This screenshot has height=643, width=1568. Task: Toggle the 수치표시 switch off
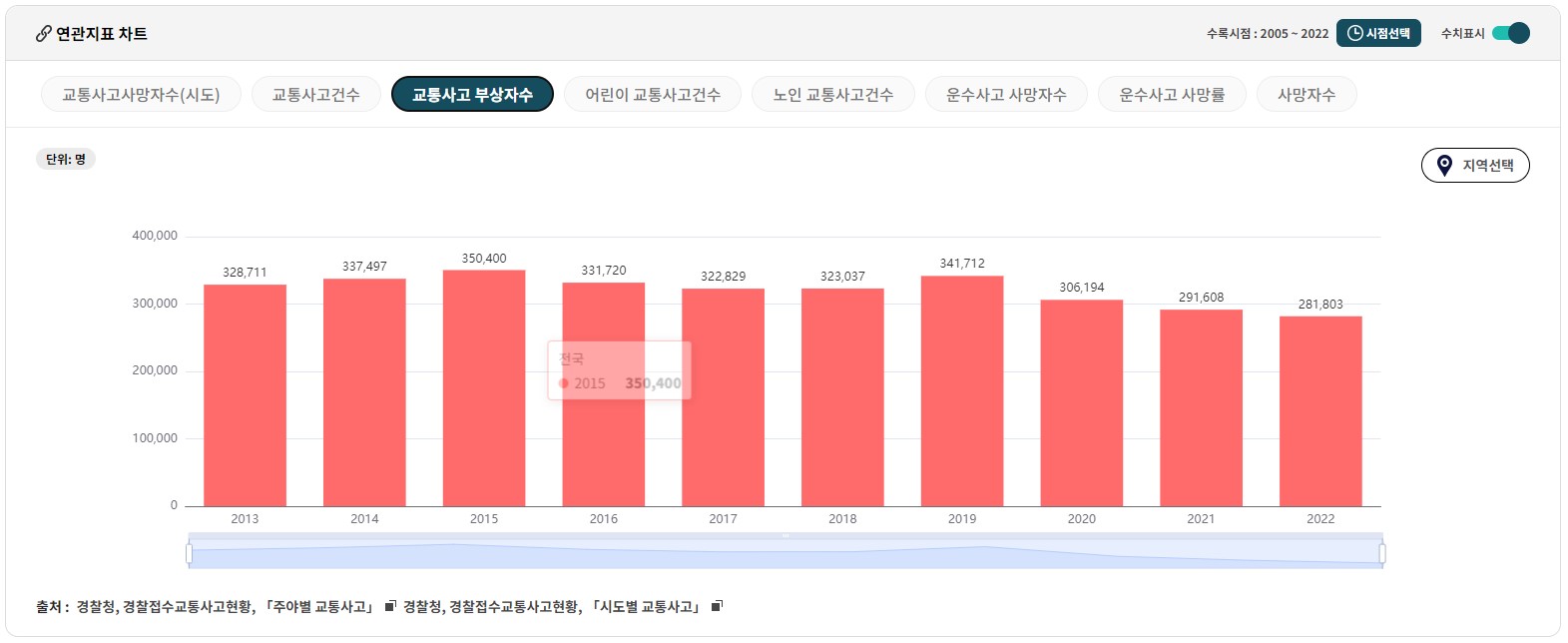click(1511, 33)
